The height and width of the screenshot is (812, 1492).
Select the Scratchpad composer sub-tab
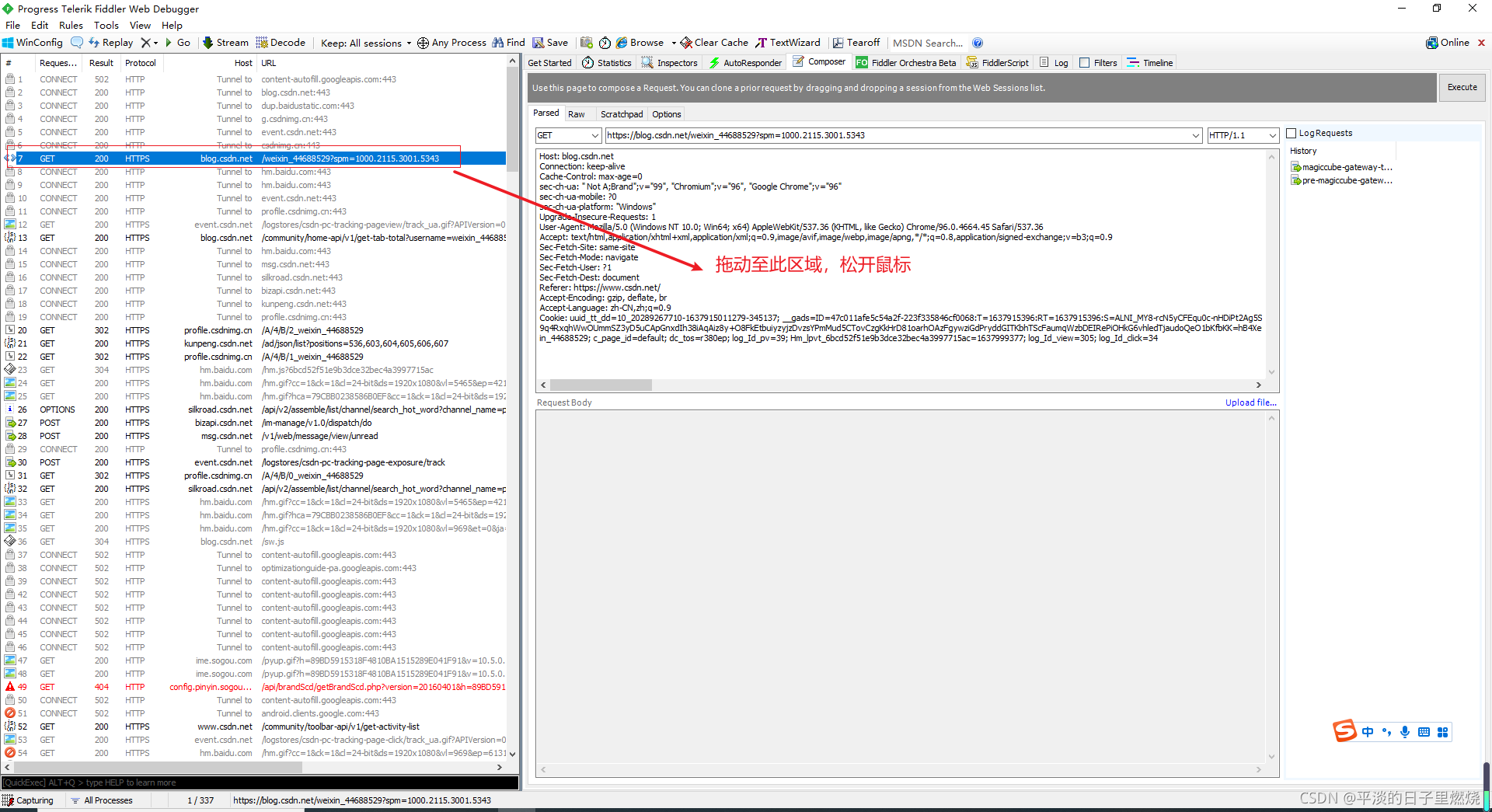(622, 114)
